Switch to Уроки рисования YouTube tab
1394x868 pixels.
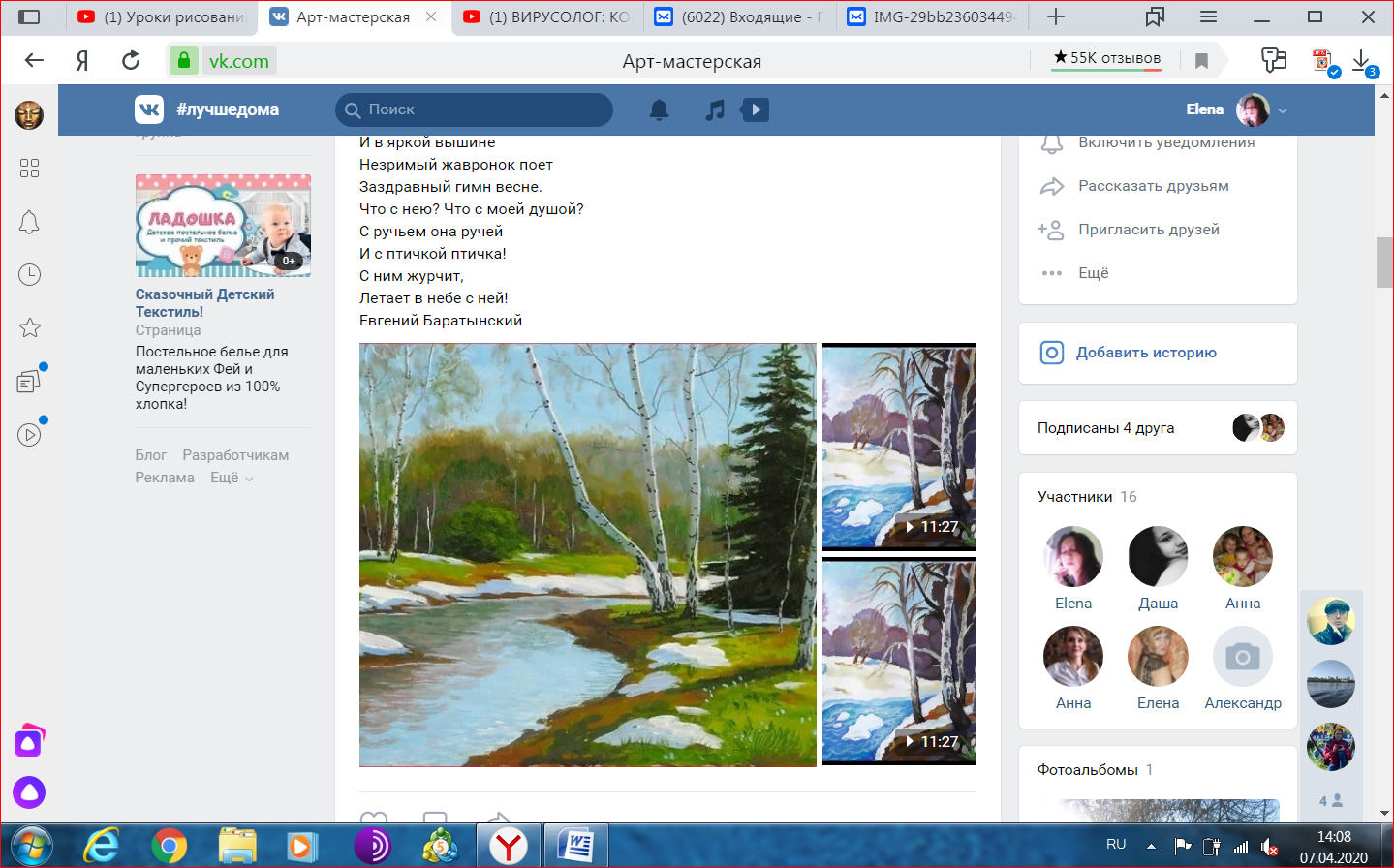click(x=163, y=16)
